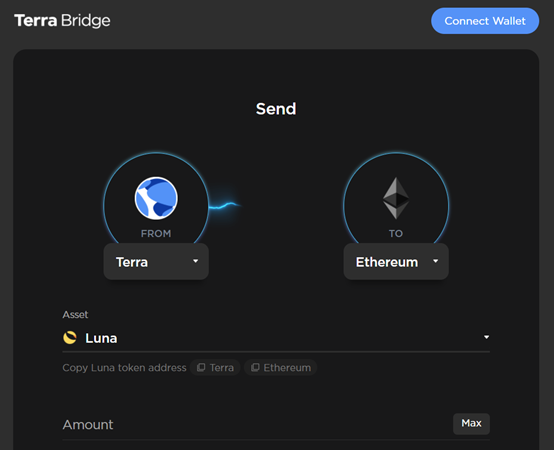Screen dimensions: 554x450
Task: Expand the Luna asset selector
Action: pyautogui.click(x=276, y=338)
